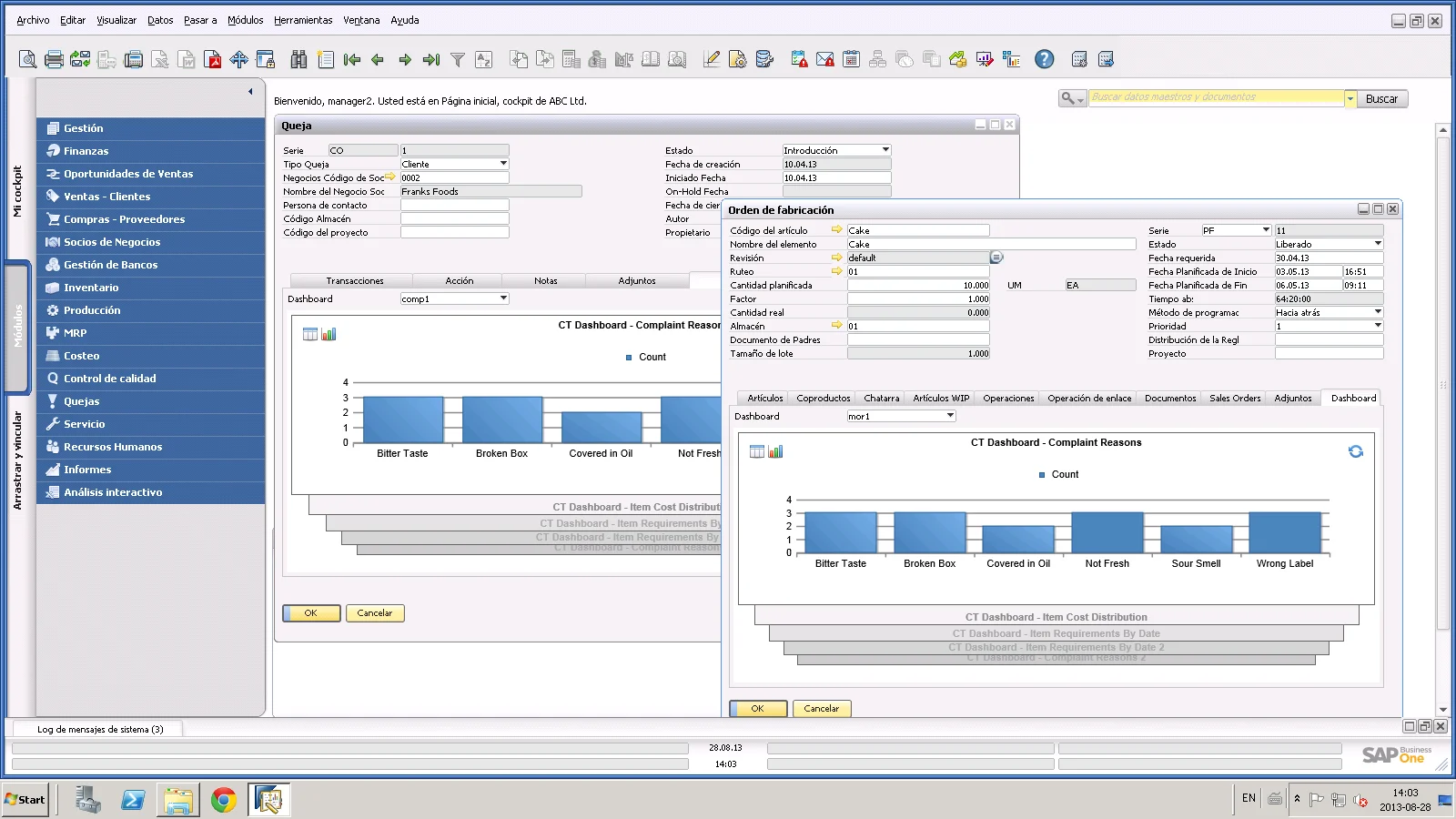Click the Filter funnel toolbar icon
This screenshot has width=1456, height=819.
pyautogui.click(x=458, y=60)
